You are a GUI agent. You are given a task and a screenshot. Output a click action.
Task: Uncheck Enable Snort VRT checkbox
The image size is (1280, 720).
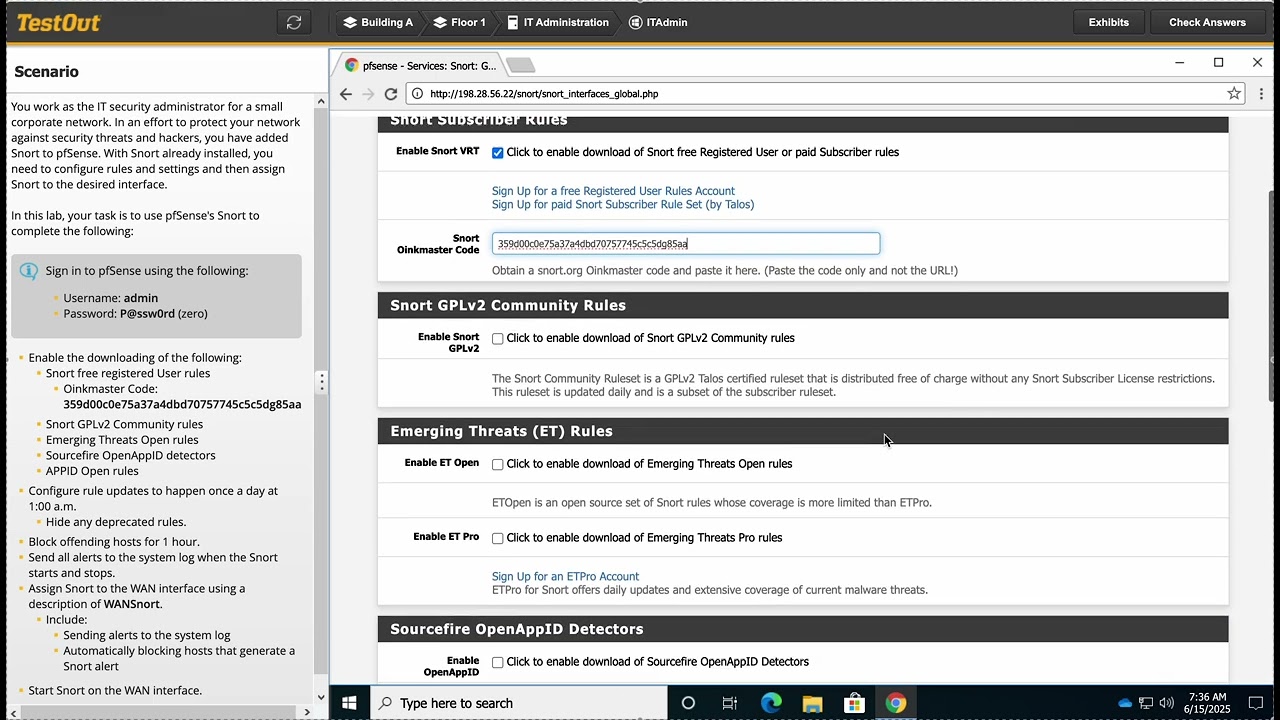[497, 153]
